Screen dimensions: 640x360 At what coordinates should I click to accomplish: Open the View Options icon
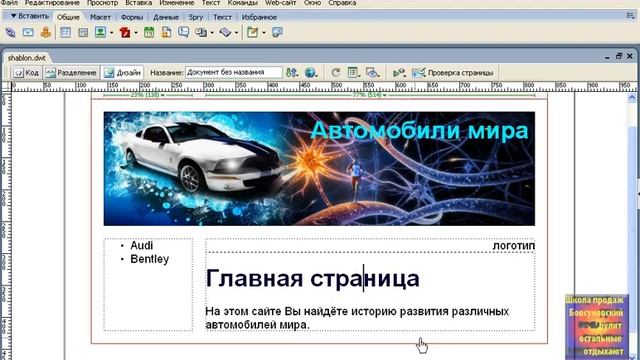[353, 73]
